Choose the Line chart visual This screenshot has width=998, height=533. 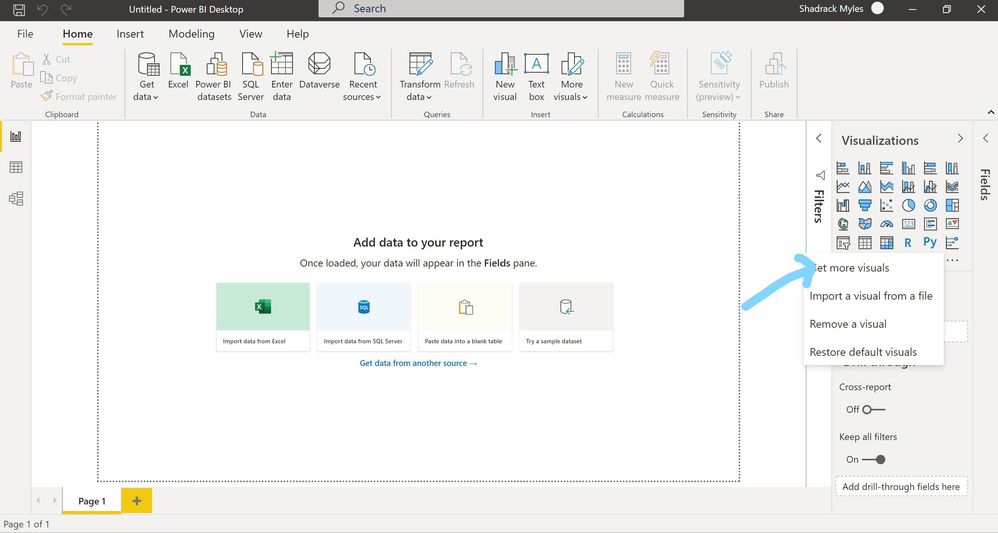point(843,187)
